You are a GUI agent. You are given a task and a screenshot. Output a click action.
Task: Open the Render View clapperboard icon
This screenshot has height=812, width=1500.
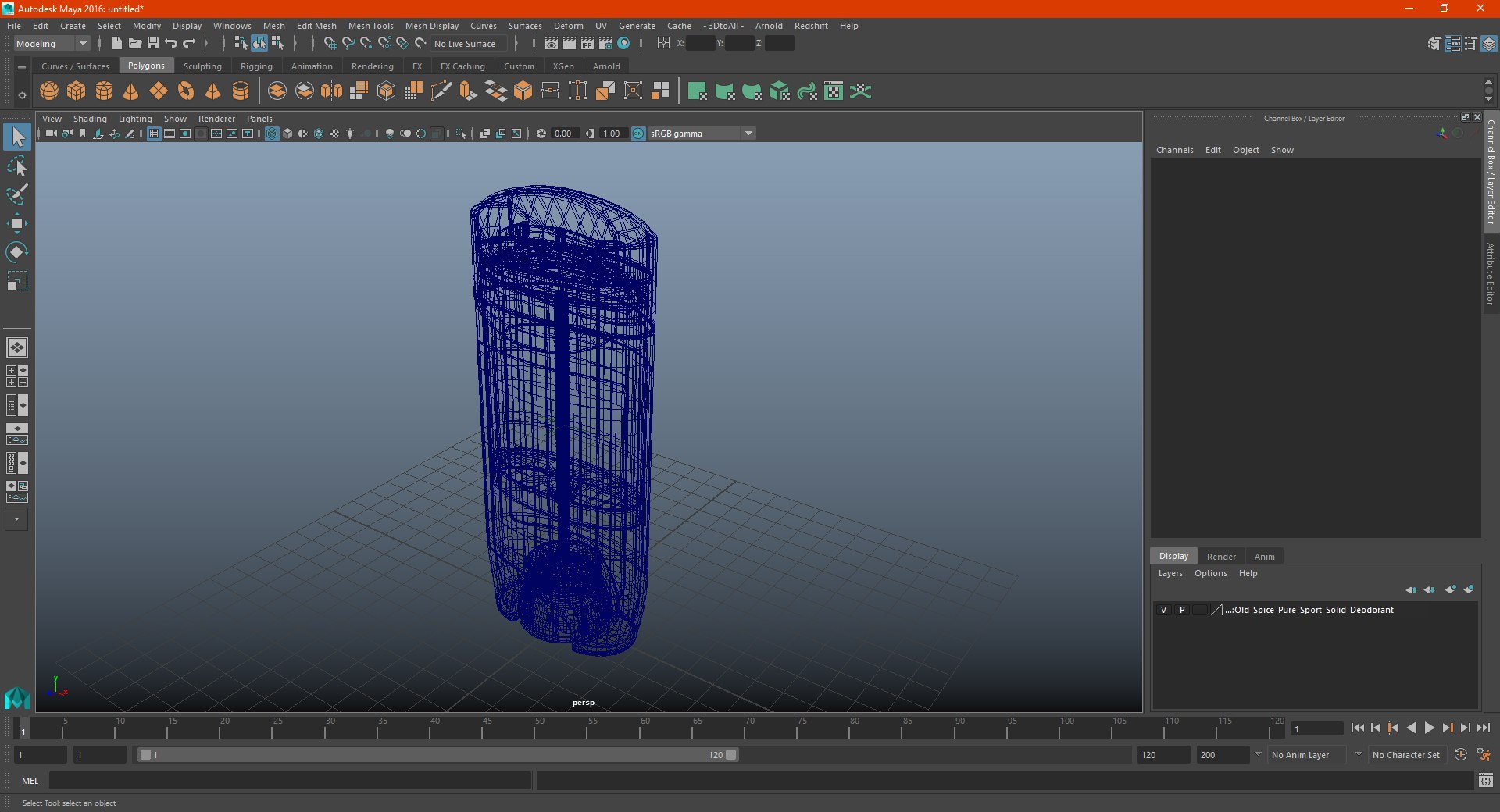pyautogui.click(x=552, y=43)
